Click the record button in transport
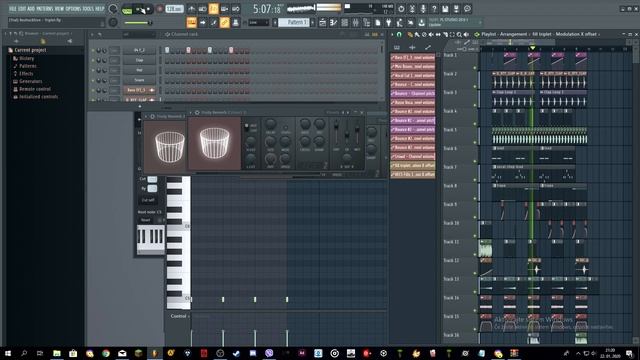 click(x=160, y=9)
